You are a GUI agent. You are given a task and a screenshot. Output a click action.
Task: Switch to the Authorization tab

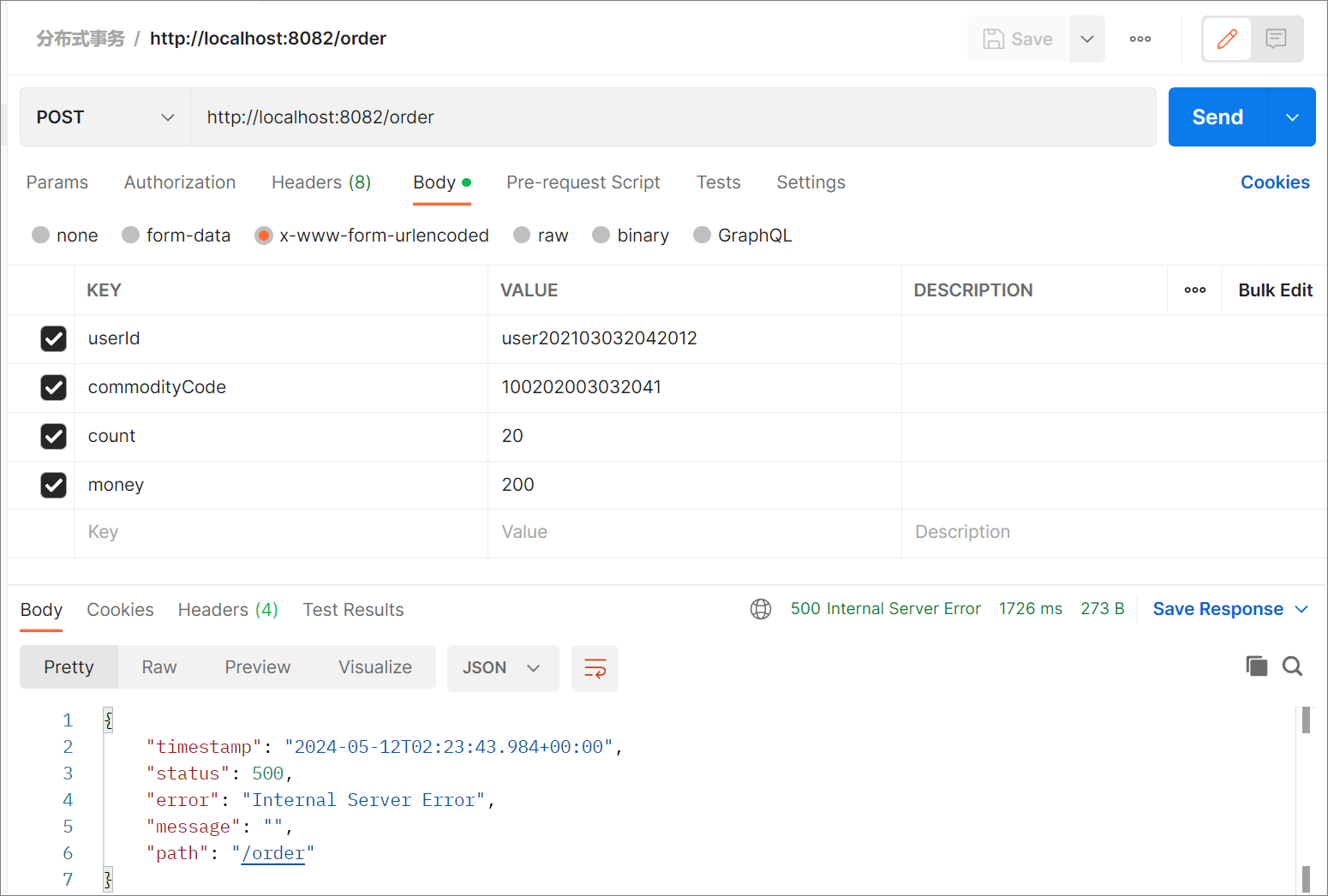[x=180, y=182]
